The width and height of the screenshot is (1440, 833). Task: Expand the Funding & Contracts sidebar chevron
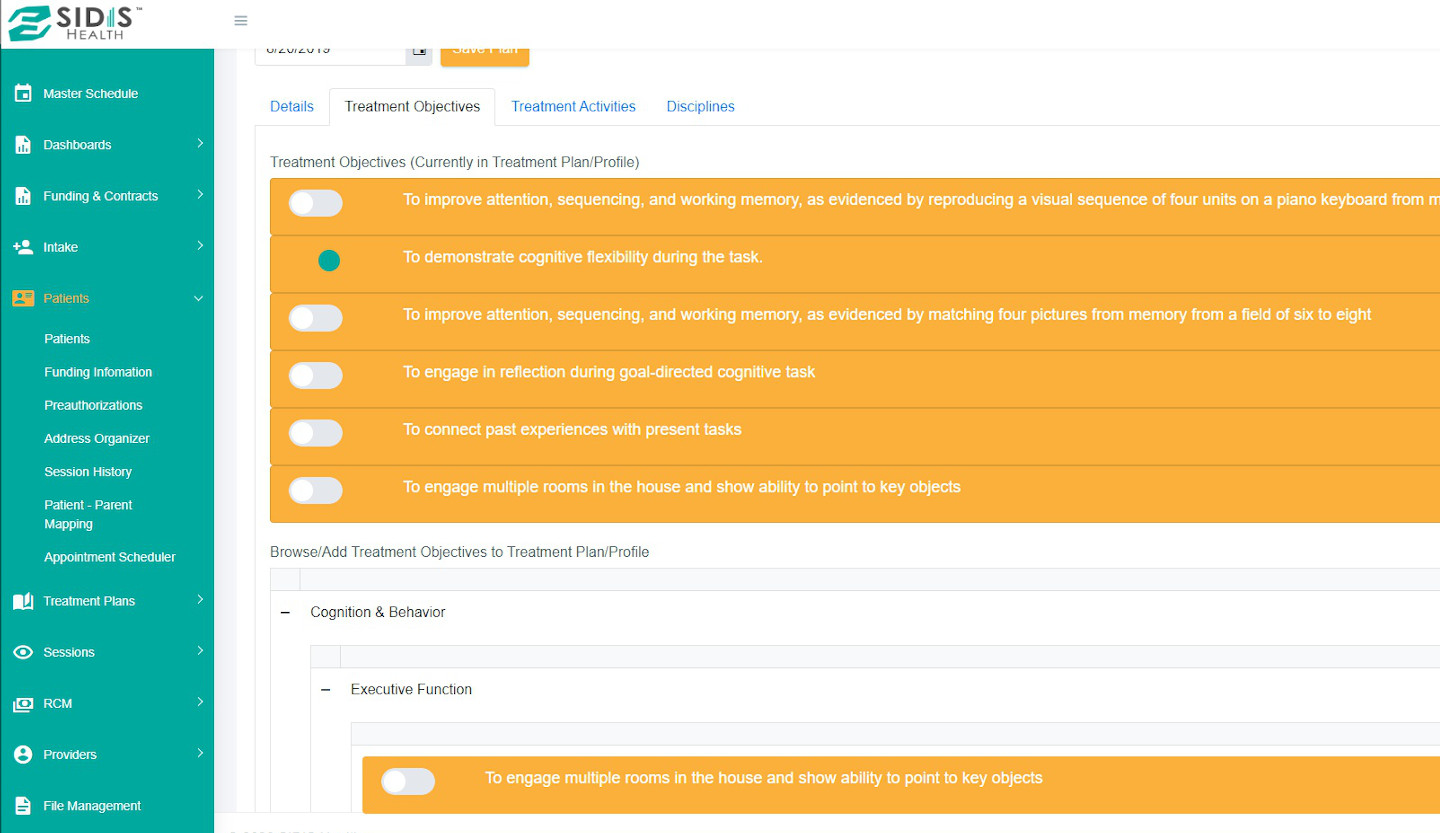[199, 195]
